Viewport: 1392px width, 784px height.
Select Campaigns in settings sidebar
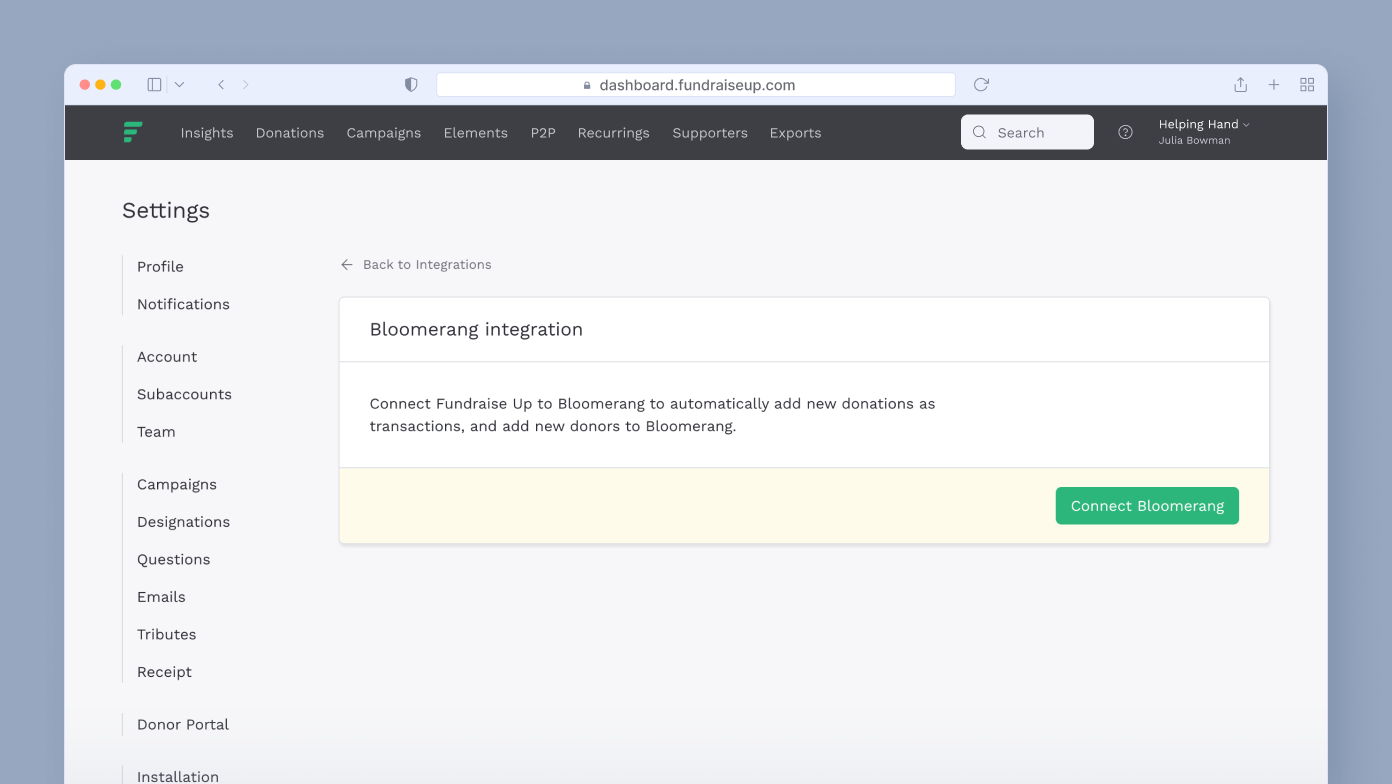[x=177, y=485]
